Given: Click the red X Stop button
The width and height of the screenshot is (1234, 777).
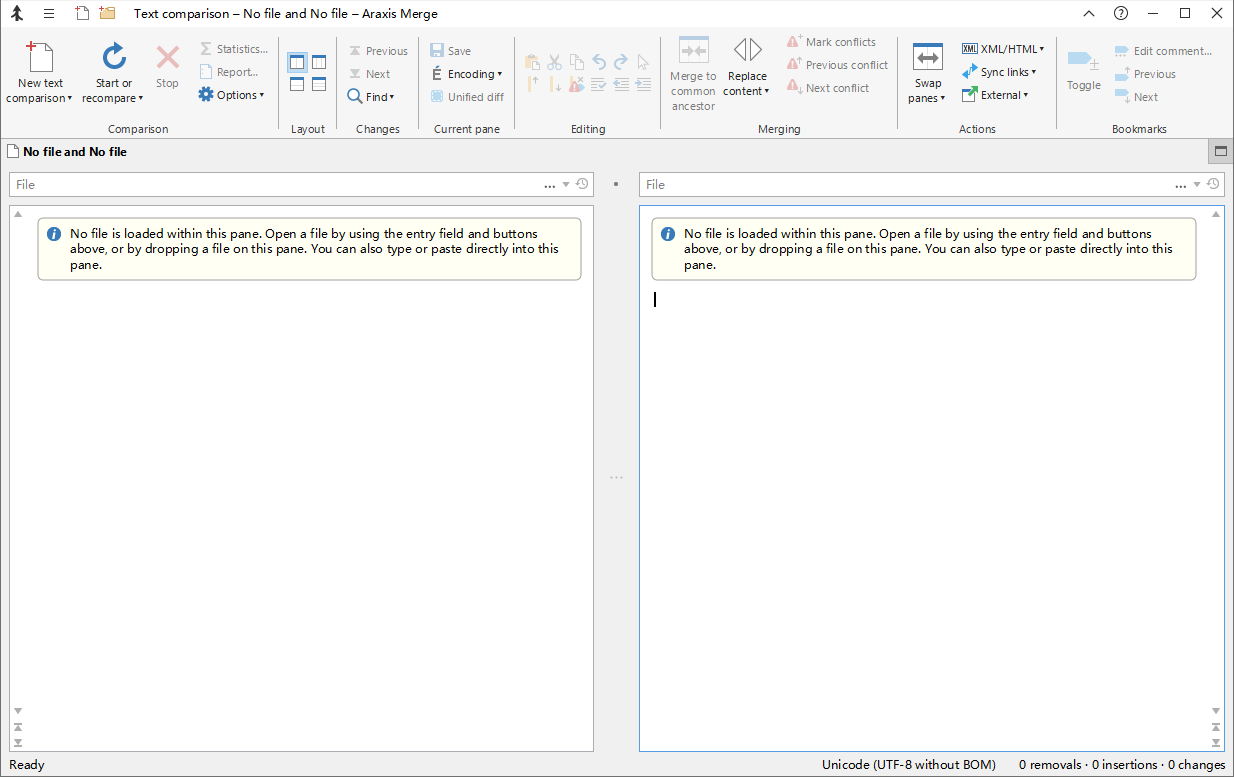Looking at the screenshot, I should pyautogui.click(x=167, y=68).
